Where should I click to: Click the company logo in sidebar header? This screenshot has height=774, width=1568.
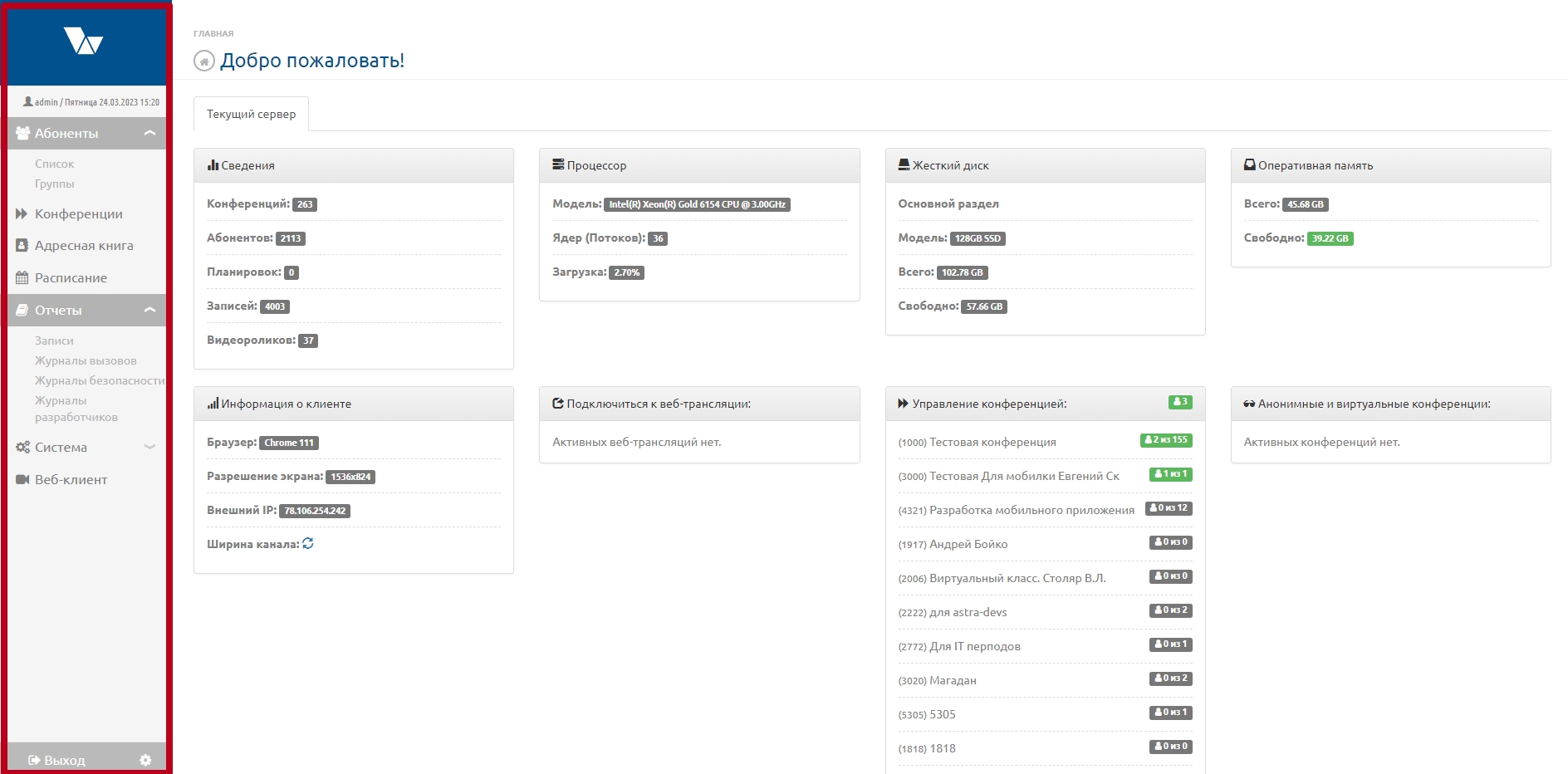point(83,41)
